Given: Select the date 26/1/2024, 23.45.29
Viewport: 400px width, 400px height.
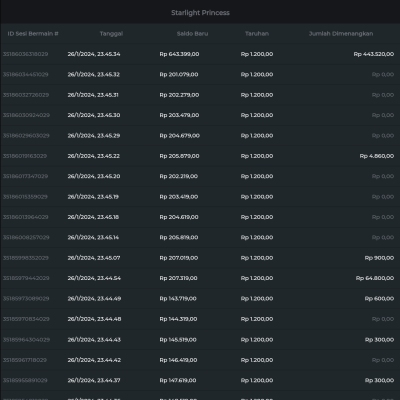Looking at the screenshot, I should (x=94, y=136).
